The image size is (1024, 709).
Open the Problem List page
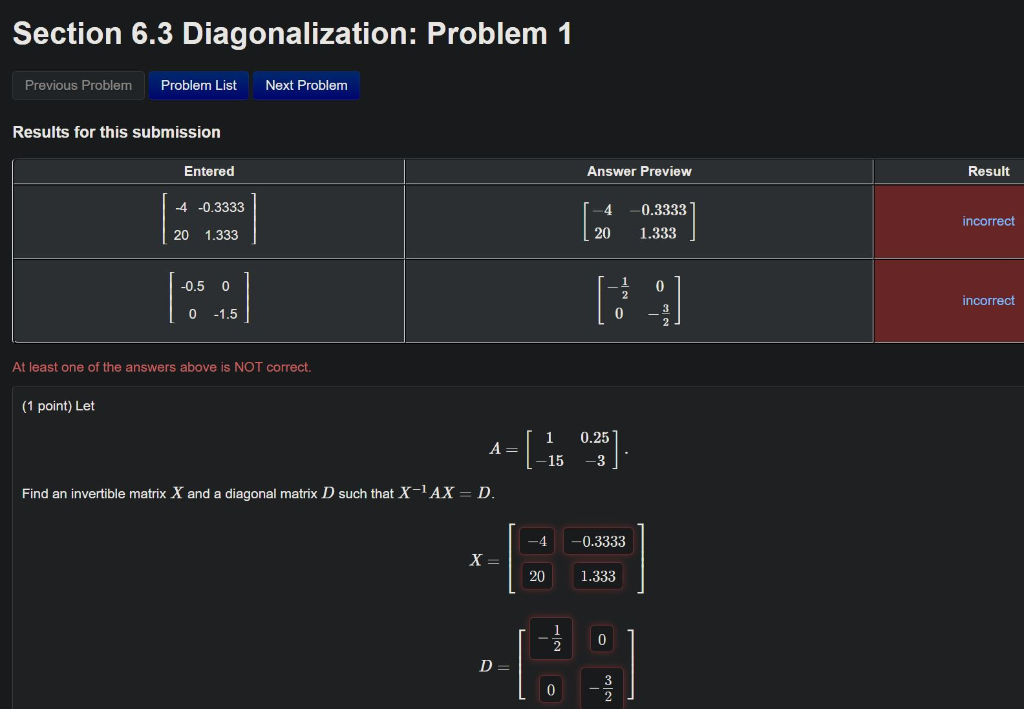(x=198, y=85)
